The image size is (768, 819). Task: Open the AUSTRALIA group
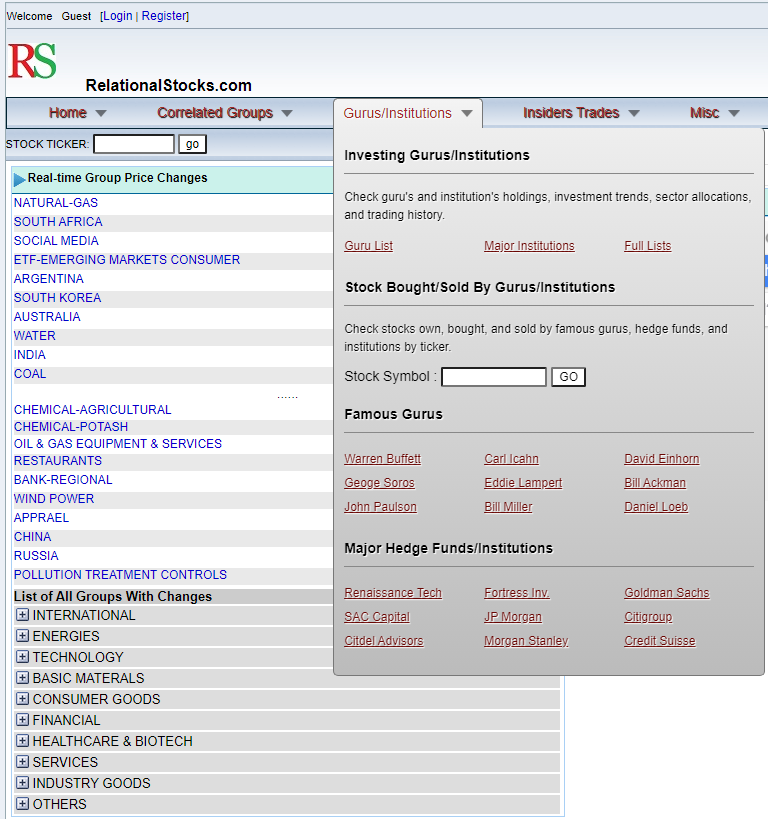(x=47, y=317)
